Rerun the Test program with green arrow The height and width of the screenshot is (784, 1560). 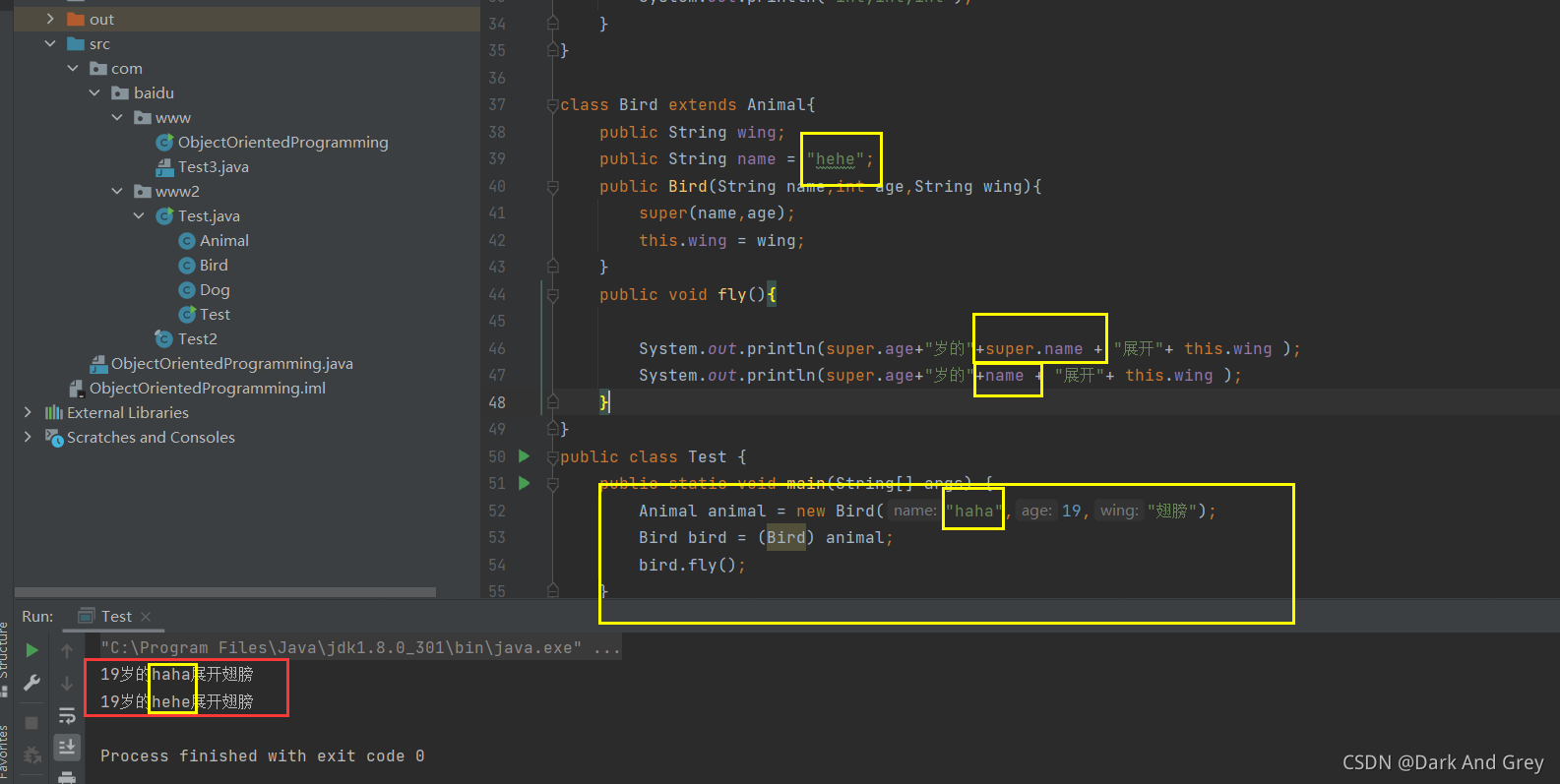point(31,650)
